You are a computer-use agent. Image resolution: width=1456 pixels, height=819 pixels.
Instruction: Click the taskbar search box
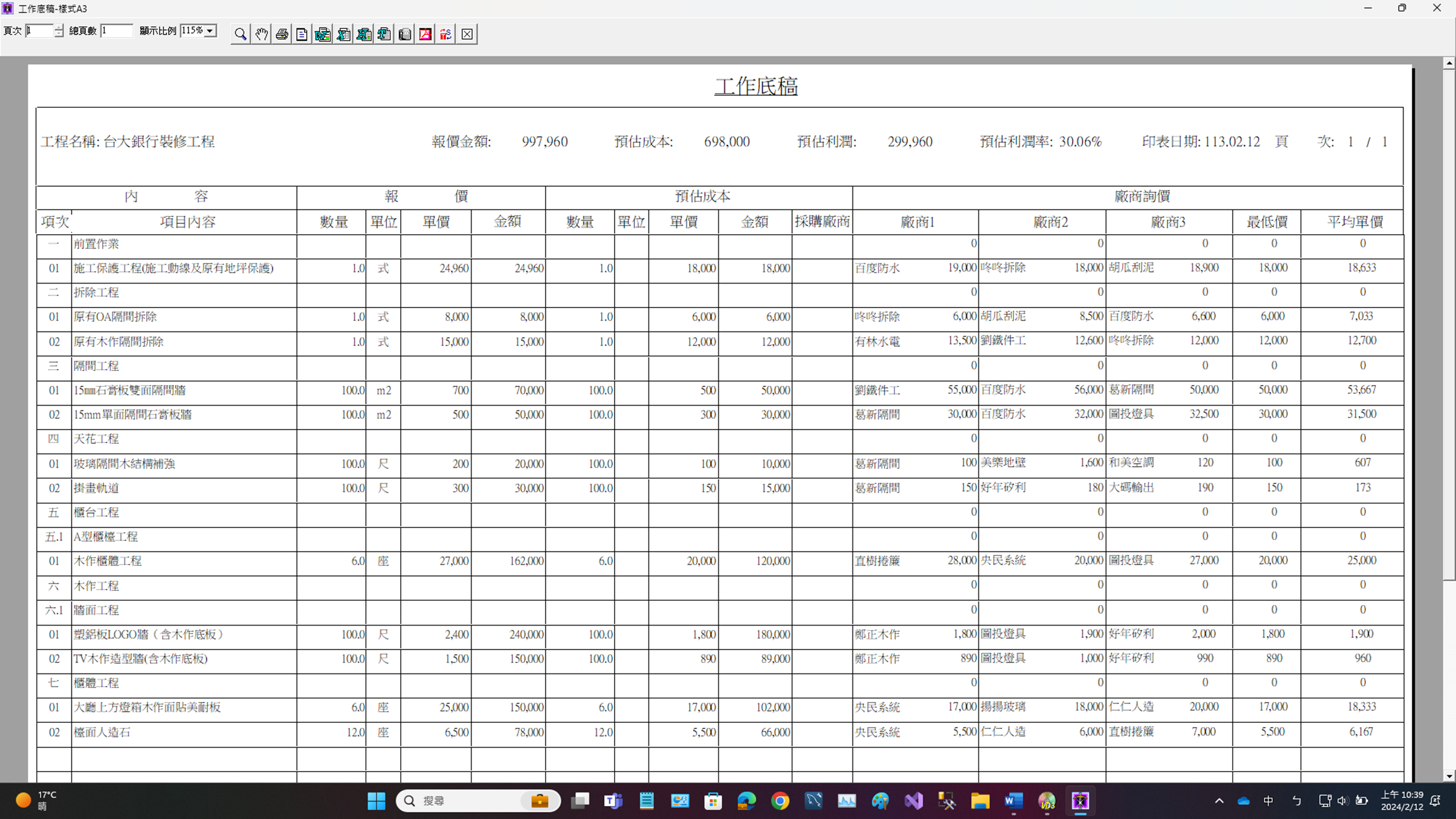click(478, 801)
